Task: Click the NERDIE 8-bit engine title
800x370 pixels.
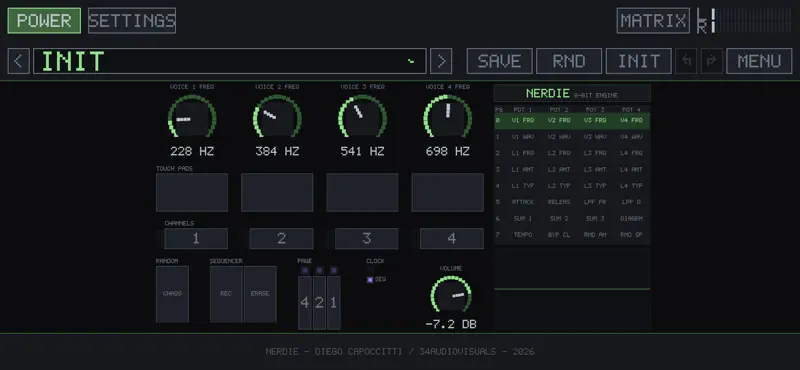Action: click(x=572, y=94)
